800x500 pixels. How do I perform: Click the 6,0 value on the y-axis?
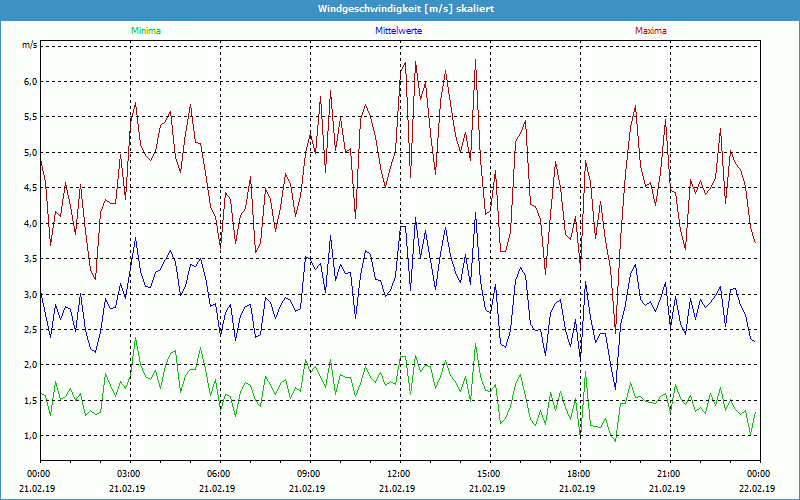click(x=29, y=82)
